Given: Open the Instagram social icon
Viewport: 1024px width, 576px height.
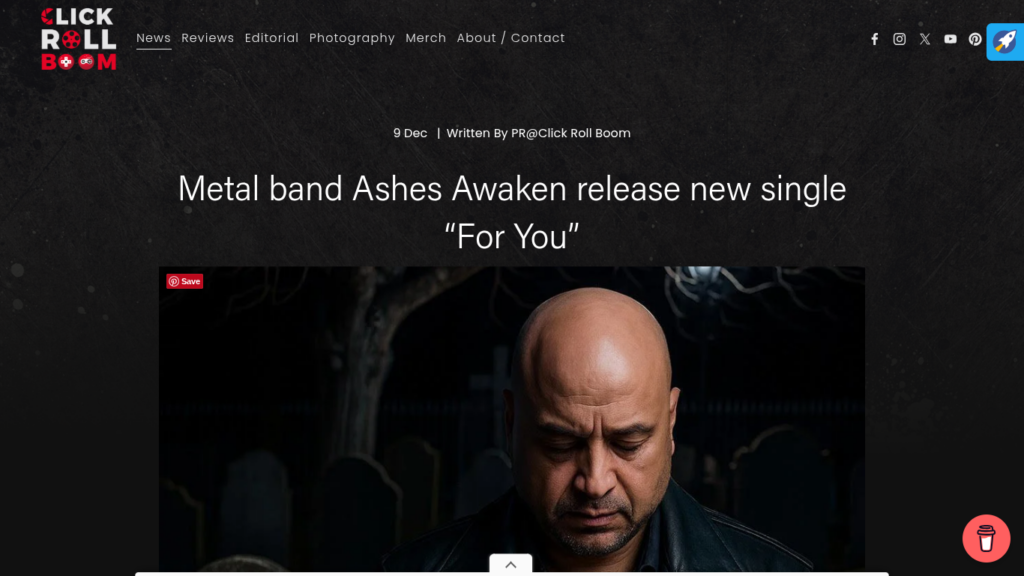Looking at the screenshot, I should 899,39.
